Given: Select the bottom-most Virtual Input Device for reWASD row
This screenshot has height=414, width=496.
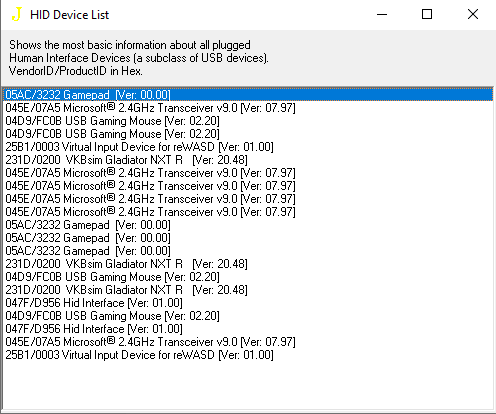Looking at the screenshot, I should (x=248, y=355).
